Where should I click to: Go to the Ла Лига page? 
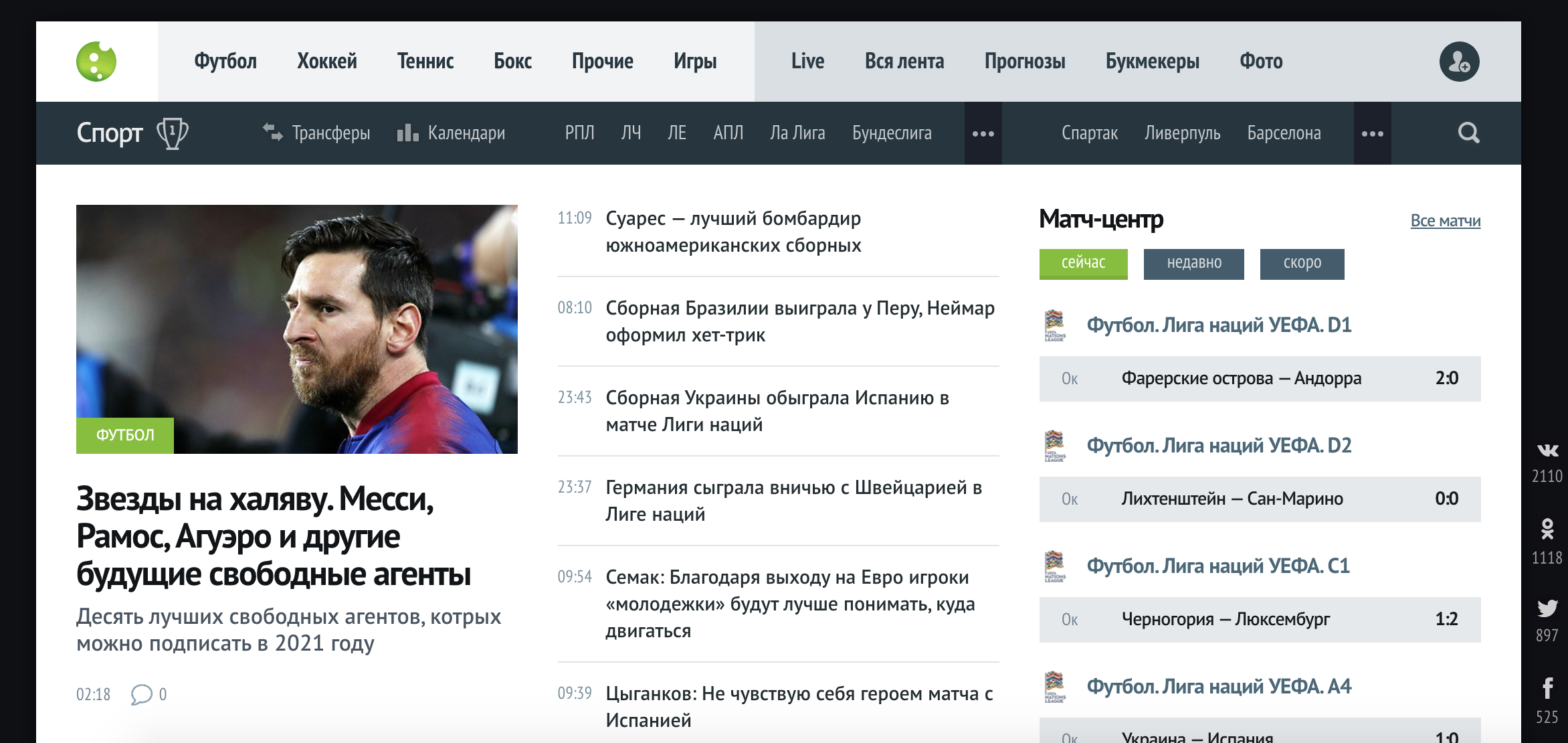click(797, 133)
